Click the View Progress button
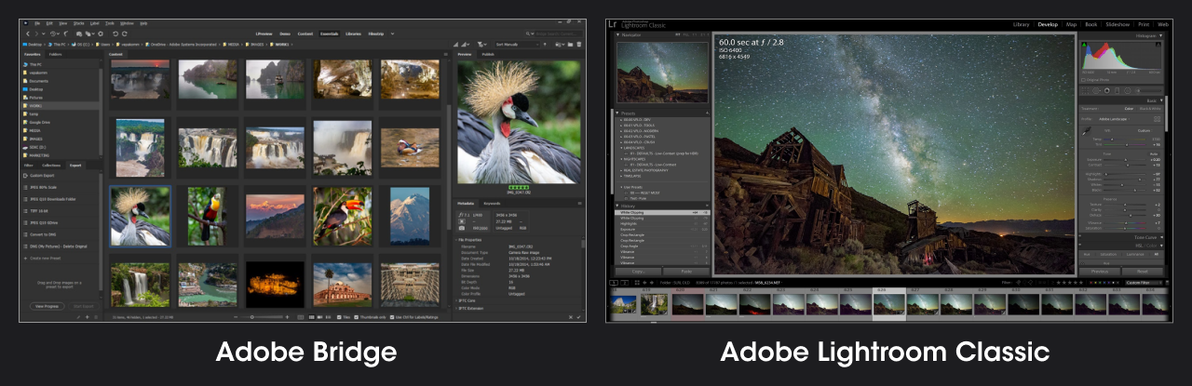 tap(47, 305)
